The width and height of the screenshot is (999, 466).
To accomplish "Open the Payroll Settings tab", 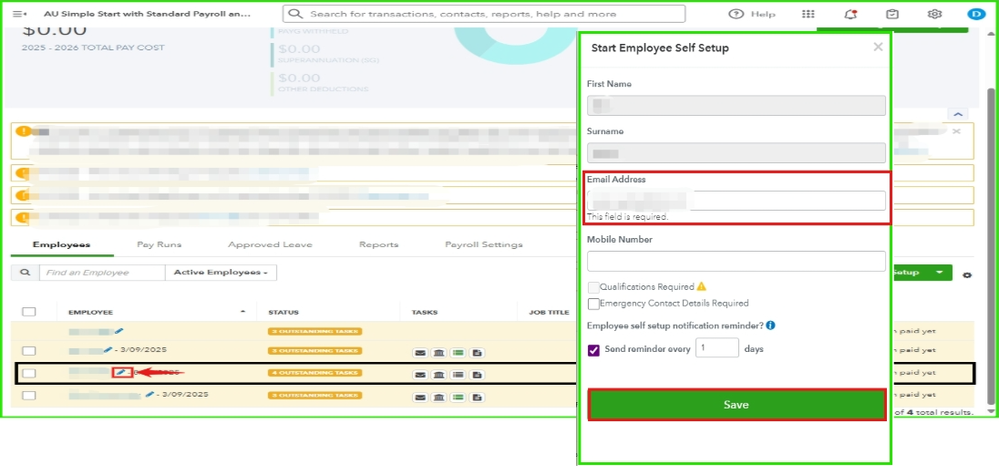I will click(x=484, y=245).
